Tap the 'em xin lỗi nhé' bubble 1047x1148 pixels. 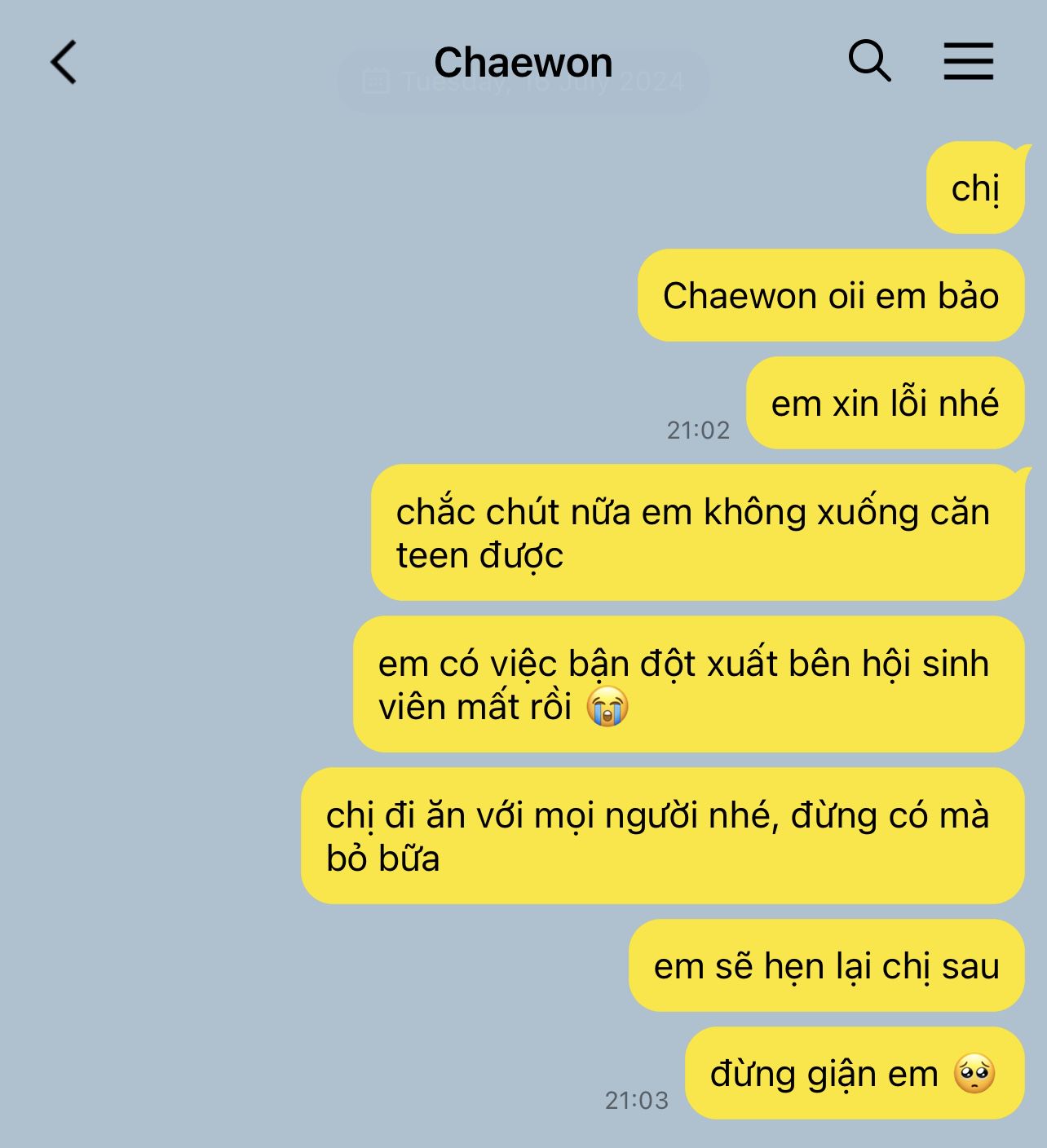(886, 403)
